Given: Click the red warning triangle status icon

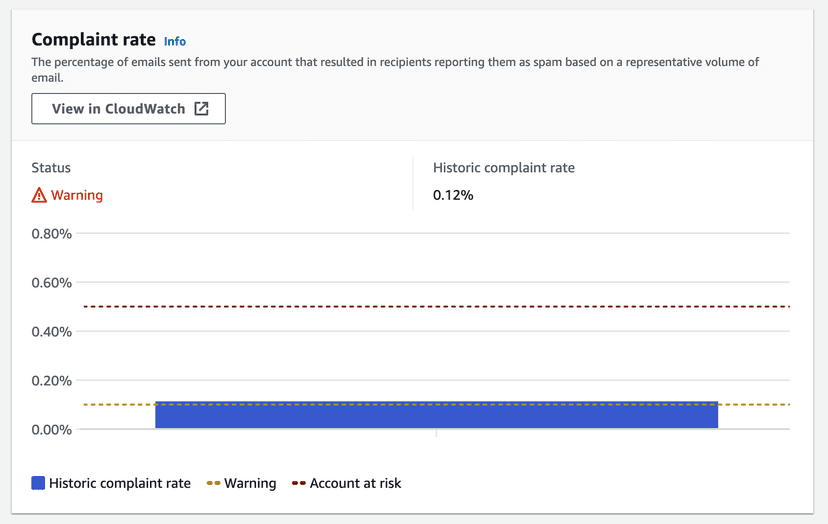Looking at the screenshot, I should (39, 196).
